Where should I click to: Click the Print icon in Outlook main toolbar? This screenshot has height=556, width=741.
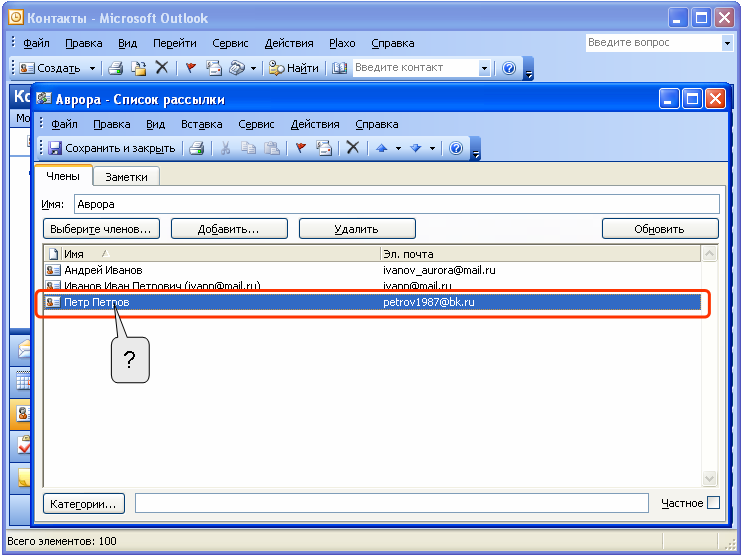[115, 68]
